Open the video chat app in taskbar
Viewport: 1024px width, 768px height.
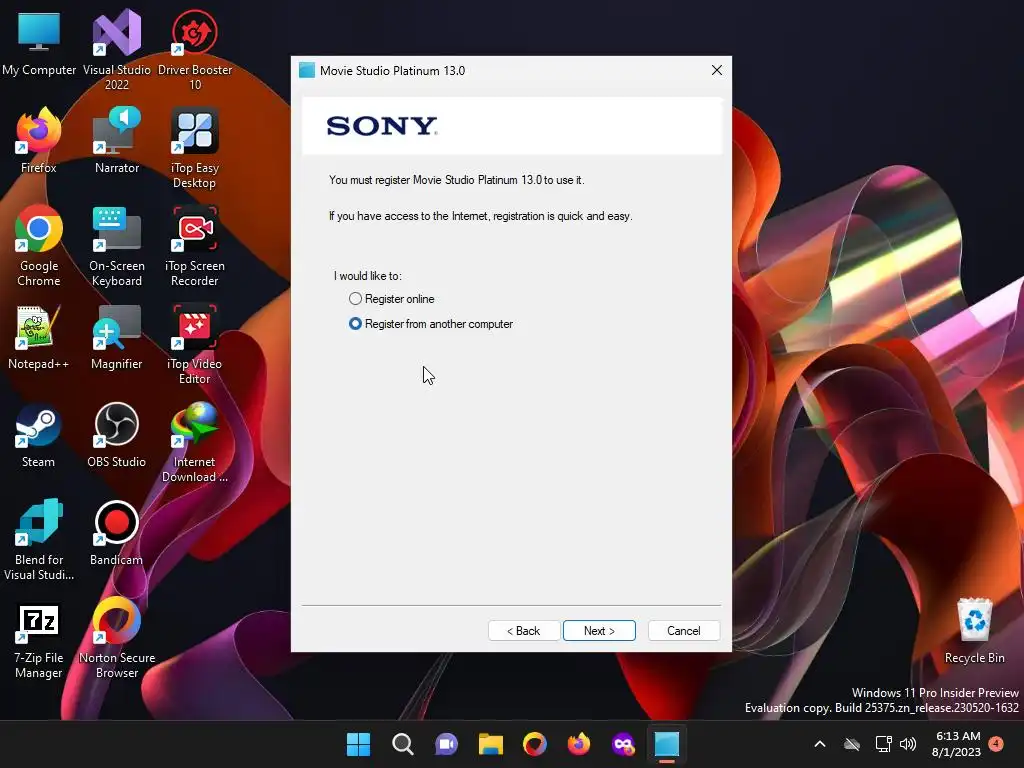coord(446,744)
